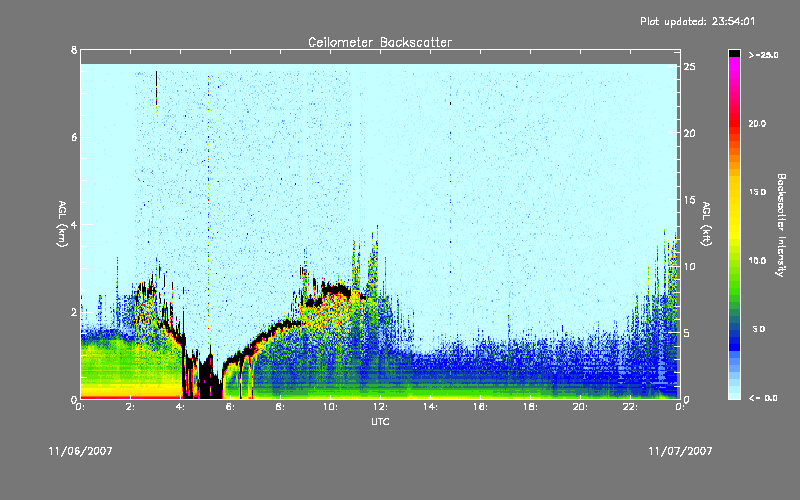Click the 10 kft tick label
The height and width of the screenshot is (500, 800).
click(690, 266)
